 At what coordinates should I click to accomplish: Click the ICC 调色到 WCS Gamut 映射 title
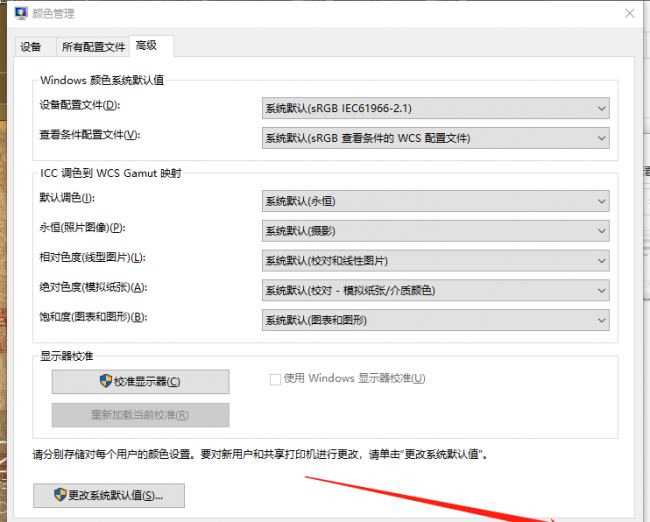coord(111,173)
